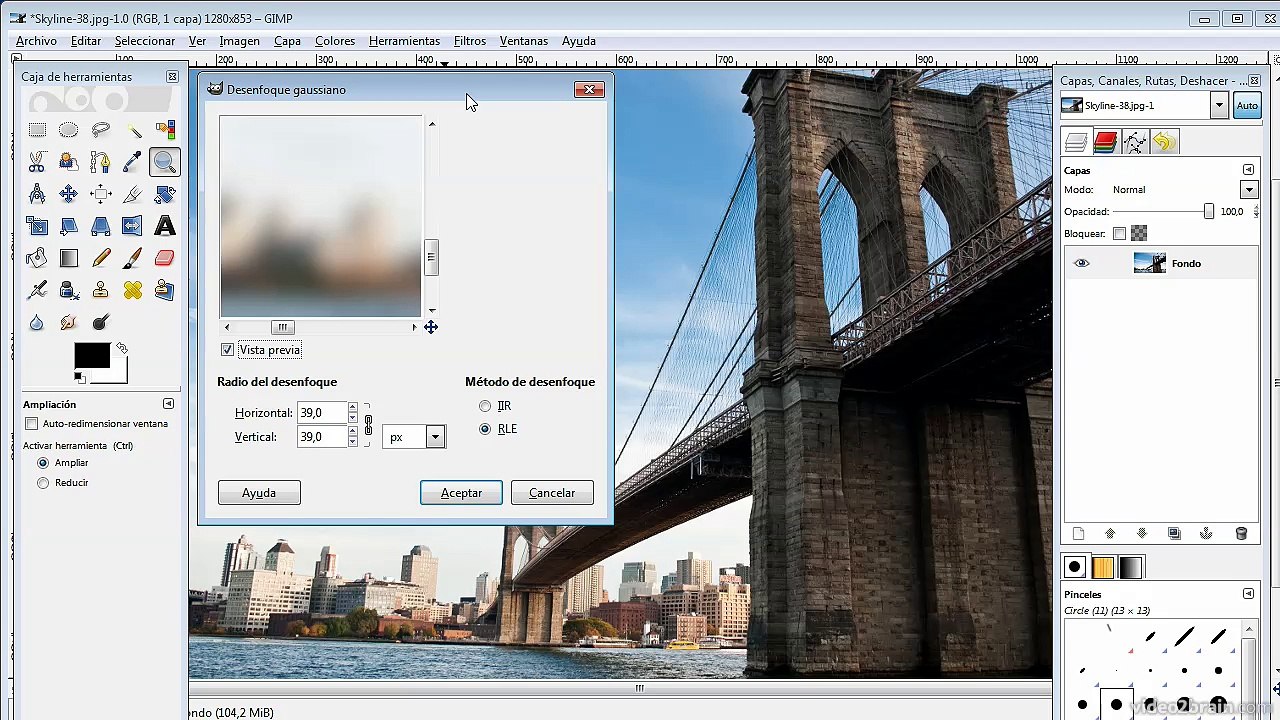Switch to the Paths tab
The width and height of the screenshot is (1280, 720).
pyautogui.click(x=1134, y=143)
